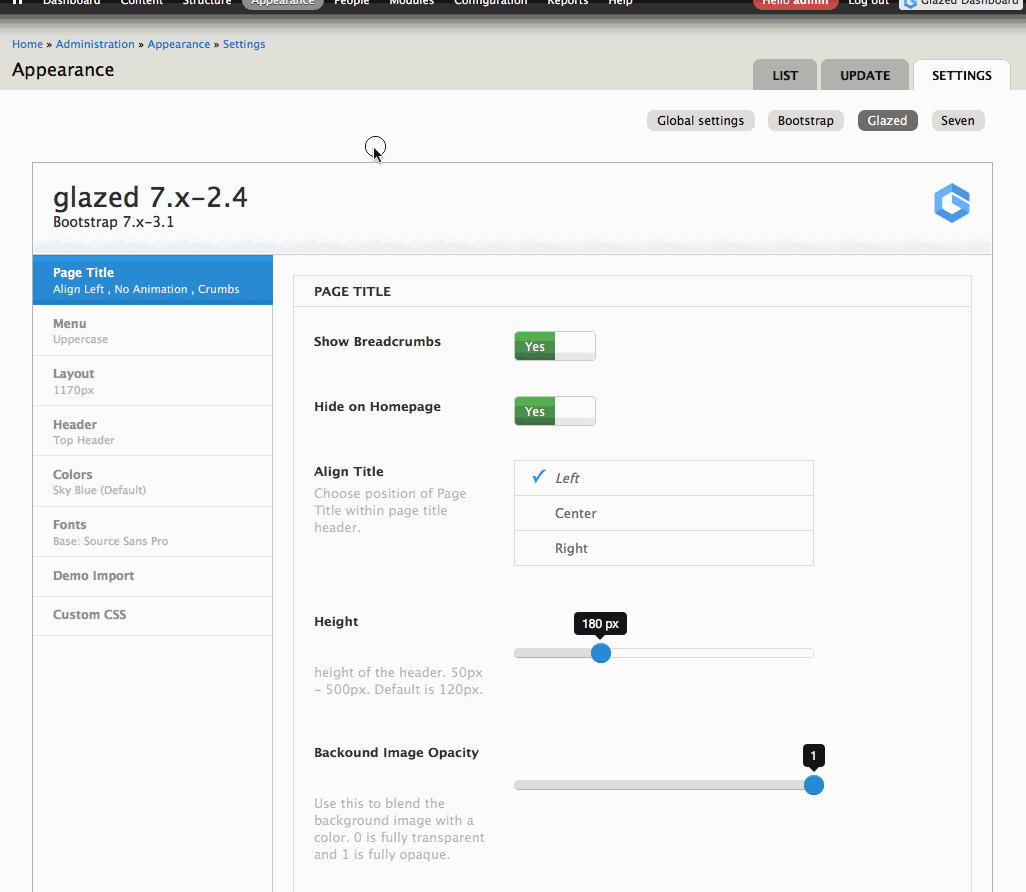Click the Height slider handle
This screenshot has width=1026, height=892.
pos(601,653)
